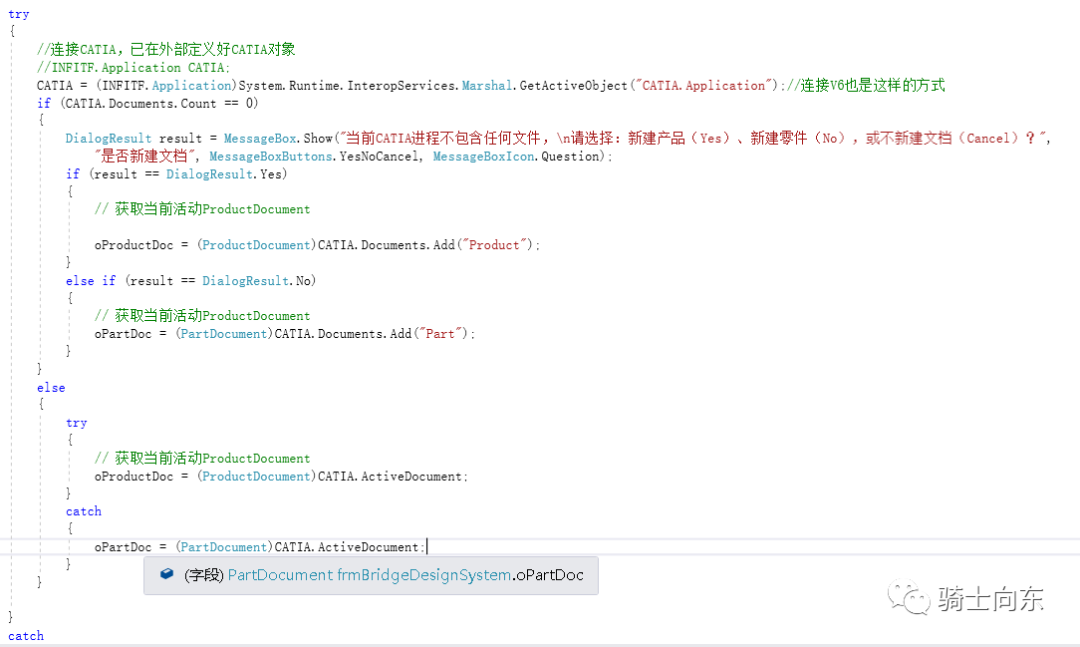Viewport: 1080px width, 647px height.
Task: Click the standalone else keyword
Action: (x=51, y=387)
